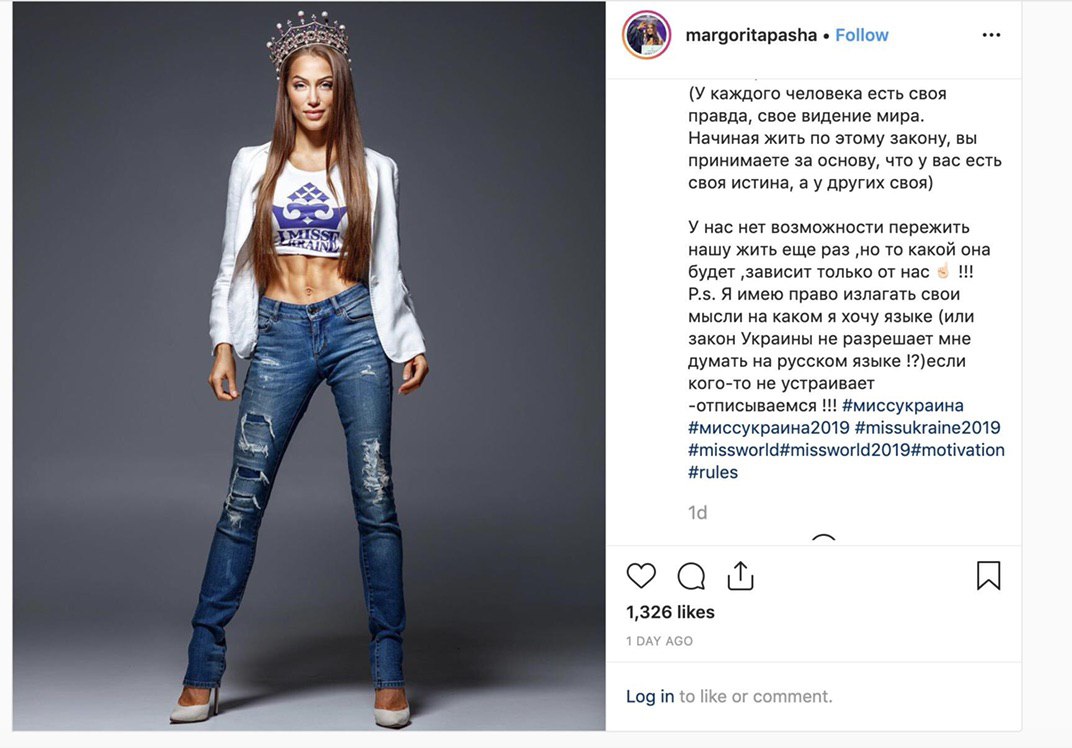
Task: Open margoritapasha profile avatar
Action: 646,35
